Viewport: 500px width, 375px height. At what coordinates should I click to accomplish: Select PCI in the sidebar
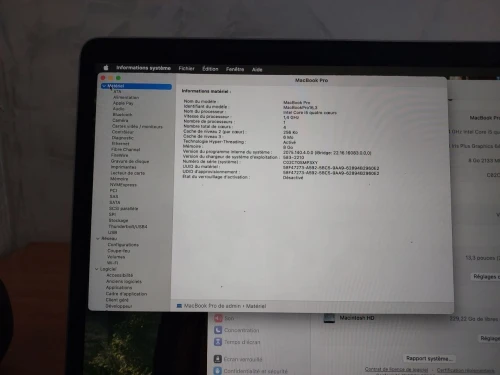(x=114, y=190)
